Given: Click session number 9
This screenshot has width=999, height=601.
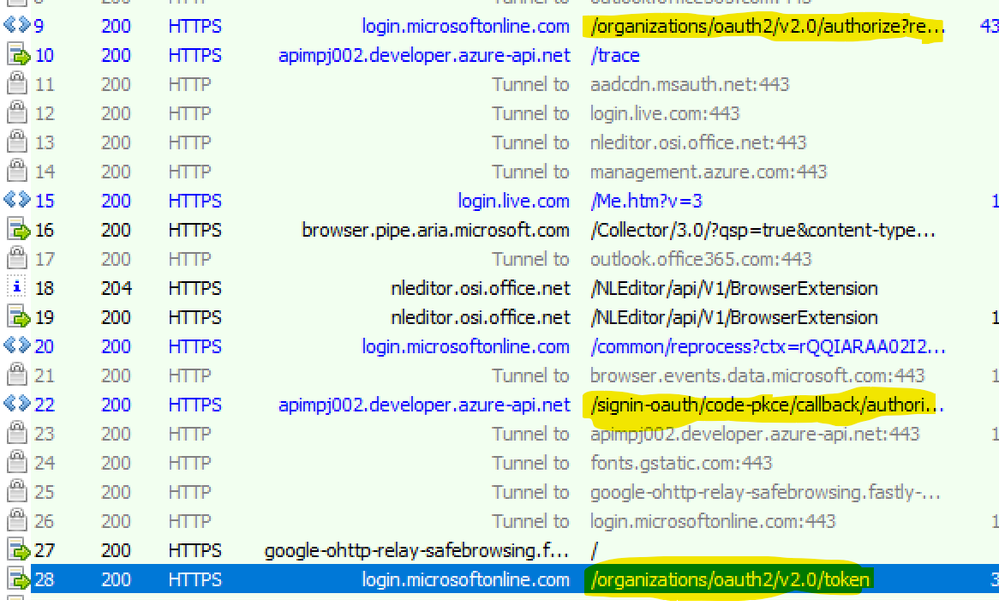Looking at the screenshot, I should [39, 27].
